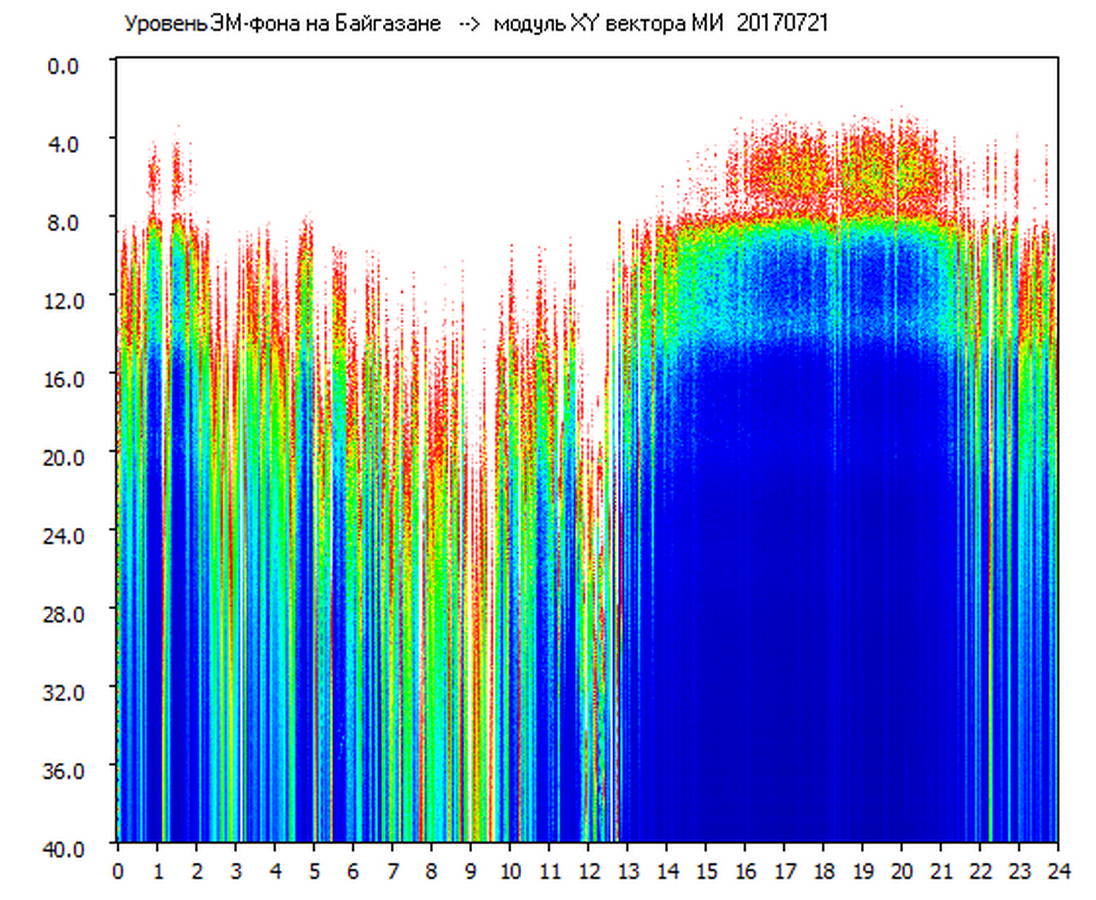Click the x-axis hour label 21

(941, 871)
